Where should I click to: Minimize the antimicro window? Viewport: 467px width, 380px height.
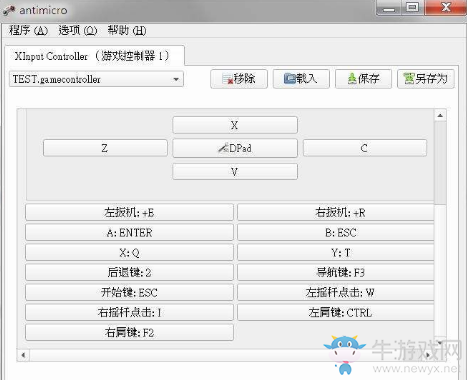(x=388, y=8)
